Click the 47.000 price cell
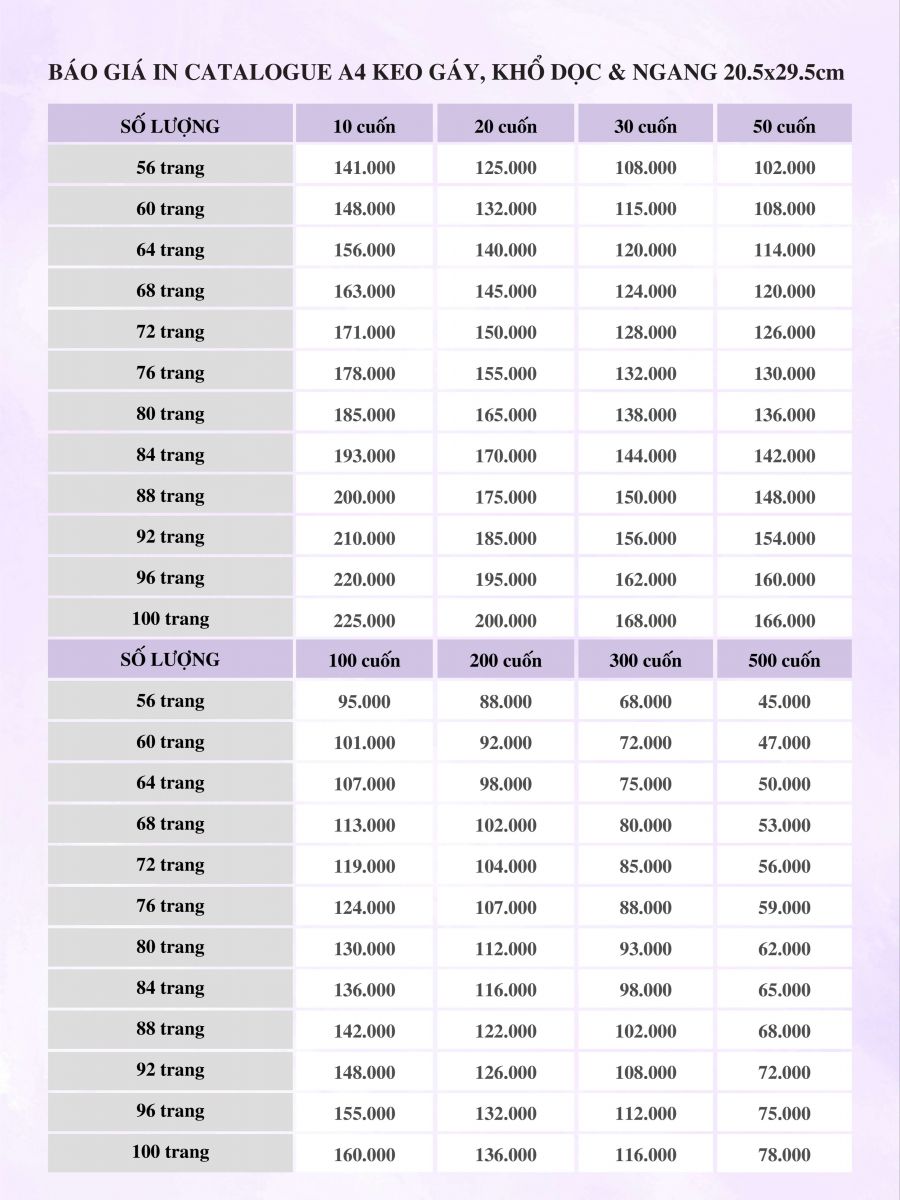This screenshot has height=1200, width=900. click(x=784, y=743)
